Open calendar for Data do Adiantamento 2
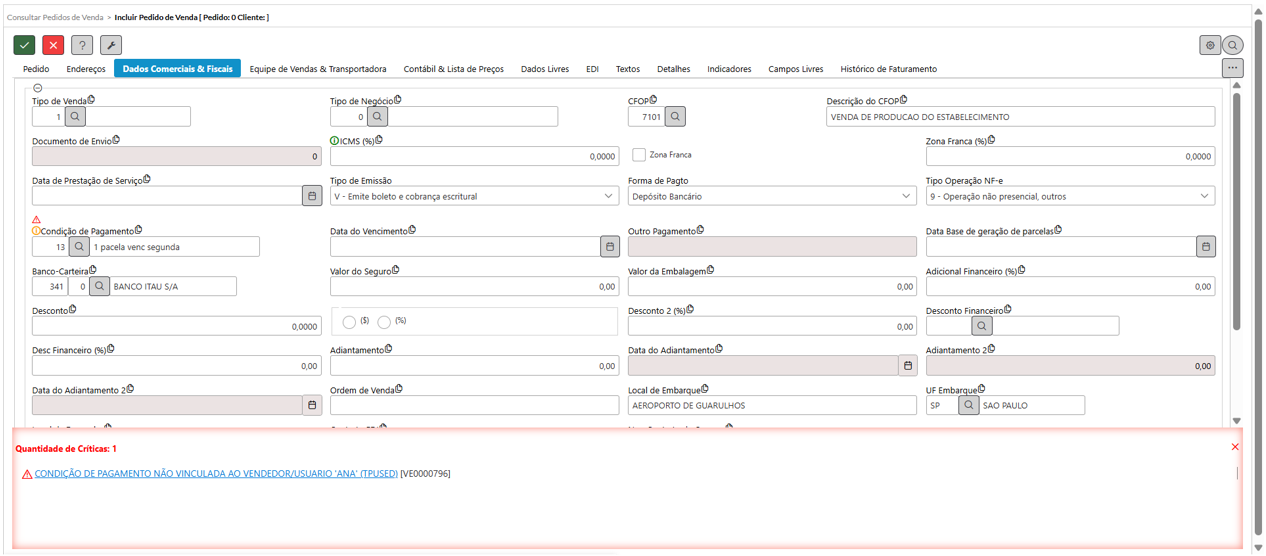Screen dimensions: 1266x556 pos(312,405)
